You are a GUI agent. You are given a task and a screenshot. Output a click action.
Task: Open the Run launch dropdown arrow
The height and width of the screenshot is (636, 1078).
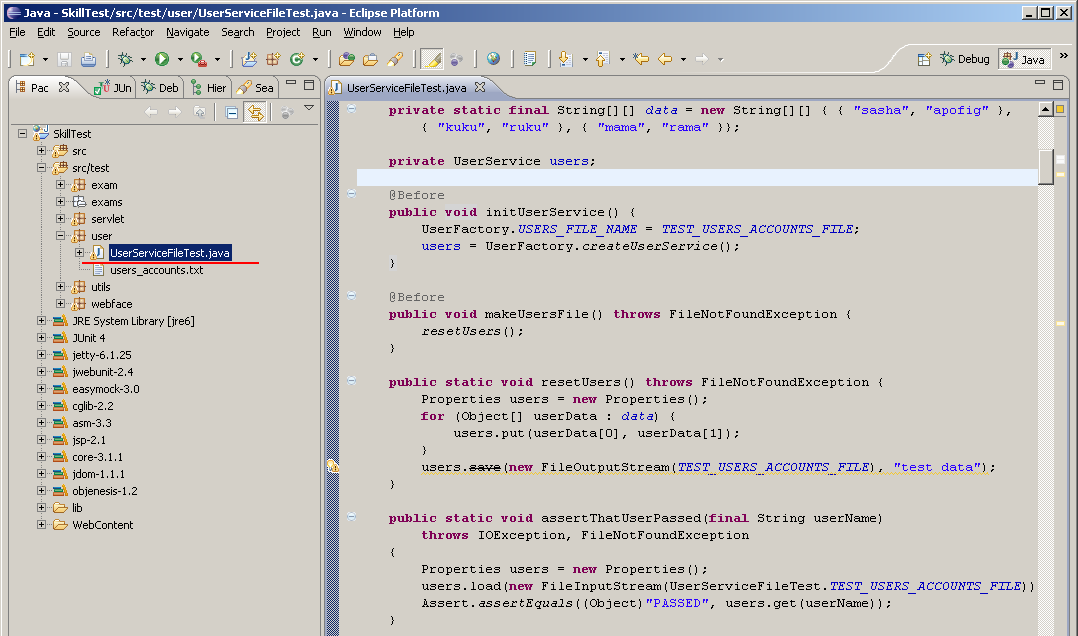pos(180,59)
